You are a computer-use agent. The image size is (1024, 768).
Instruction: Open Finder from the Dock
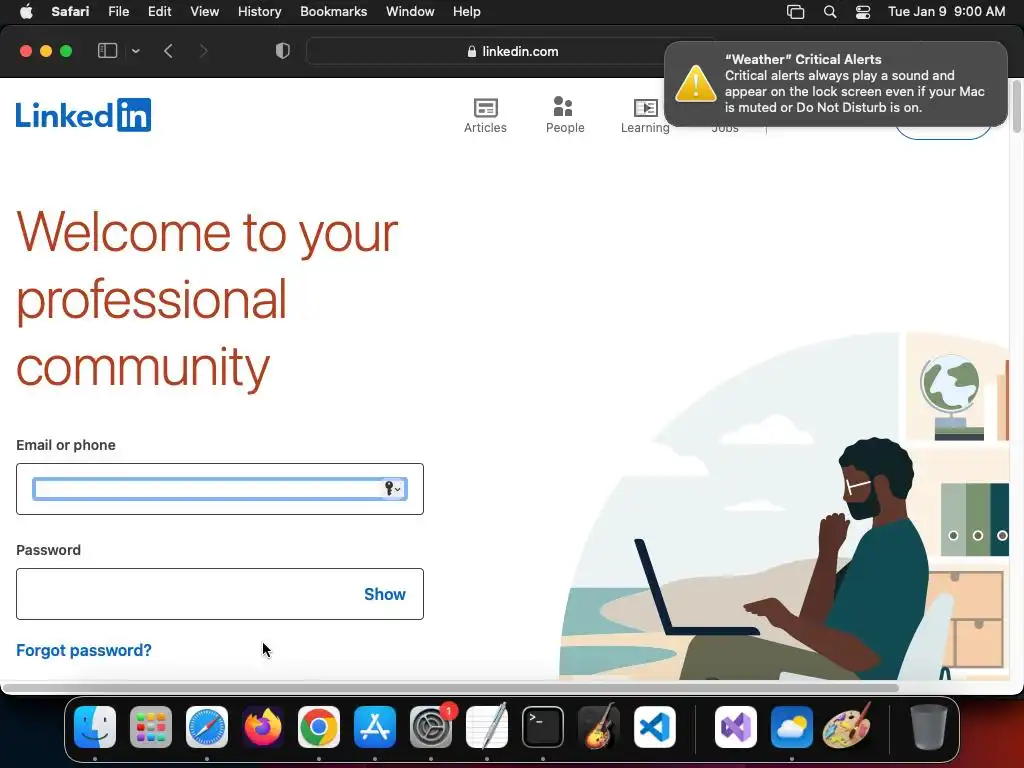tap(95, 727)
